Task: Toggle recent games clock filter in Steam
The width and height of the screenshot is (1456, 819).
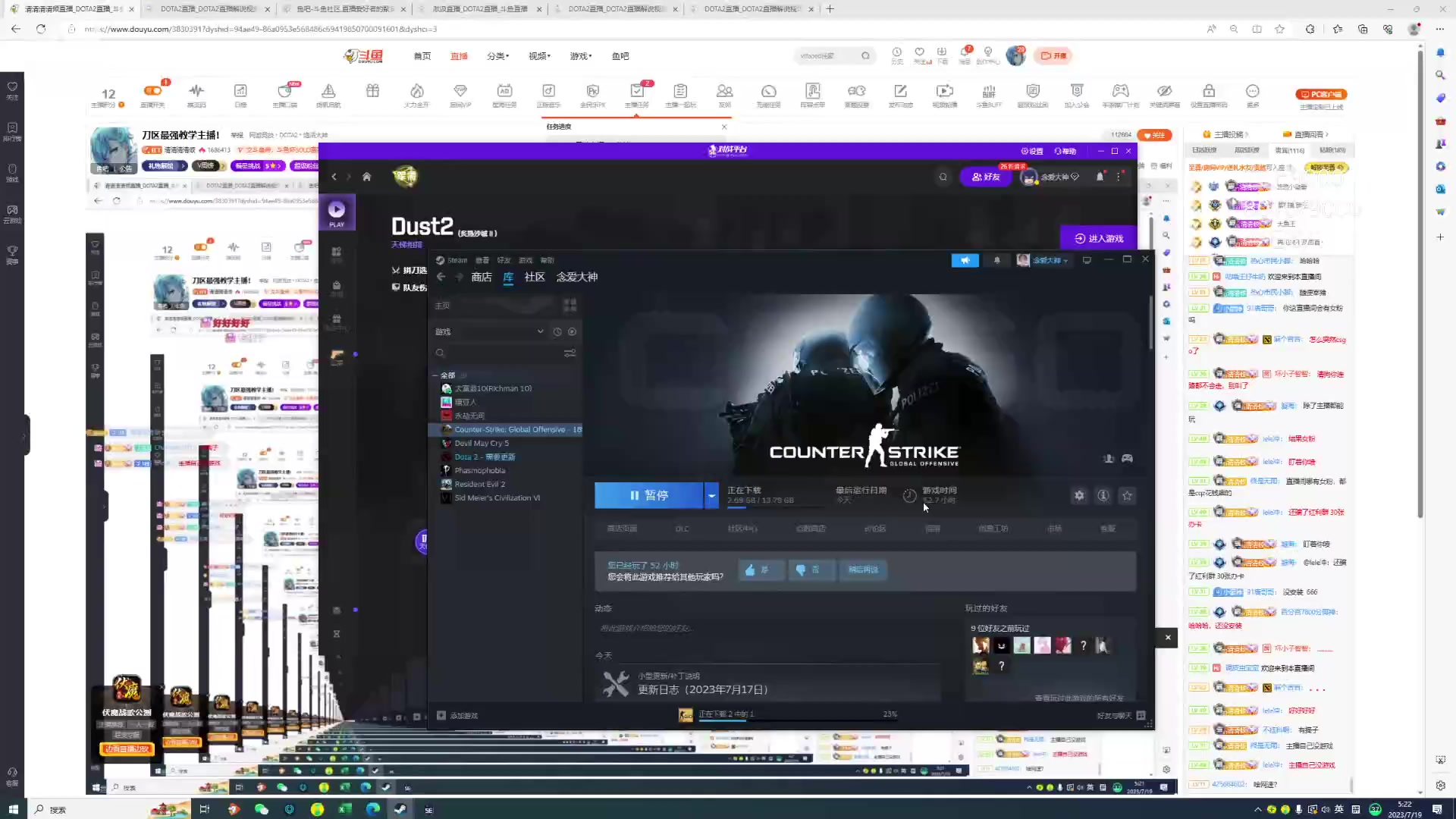Action: click(x=557, y=332)
